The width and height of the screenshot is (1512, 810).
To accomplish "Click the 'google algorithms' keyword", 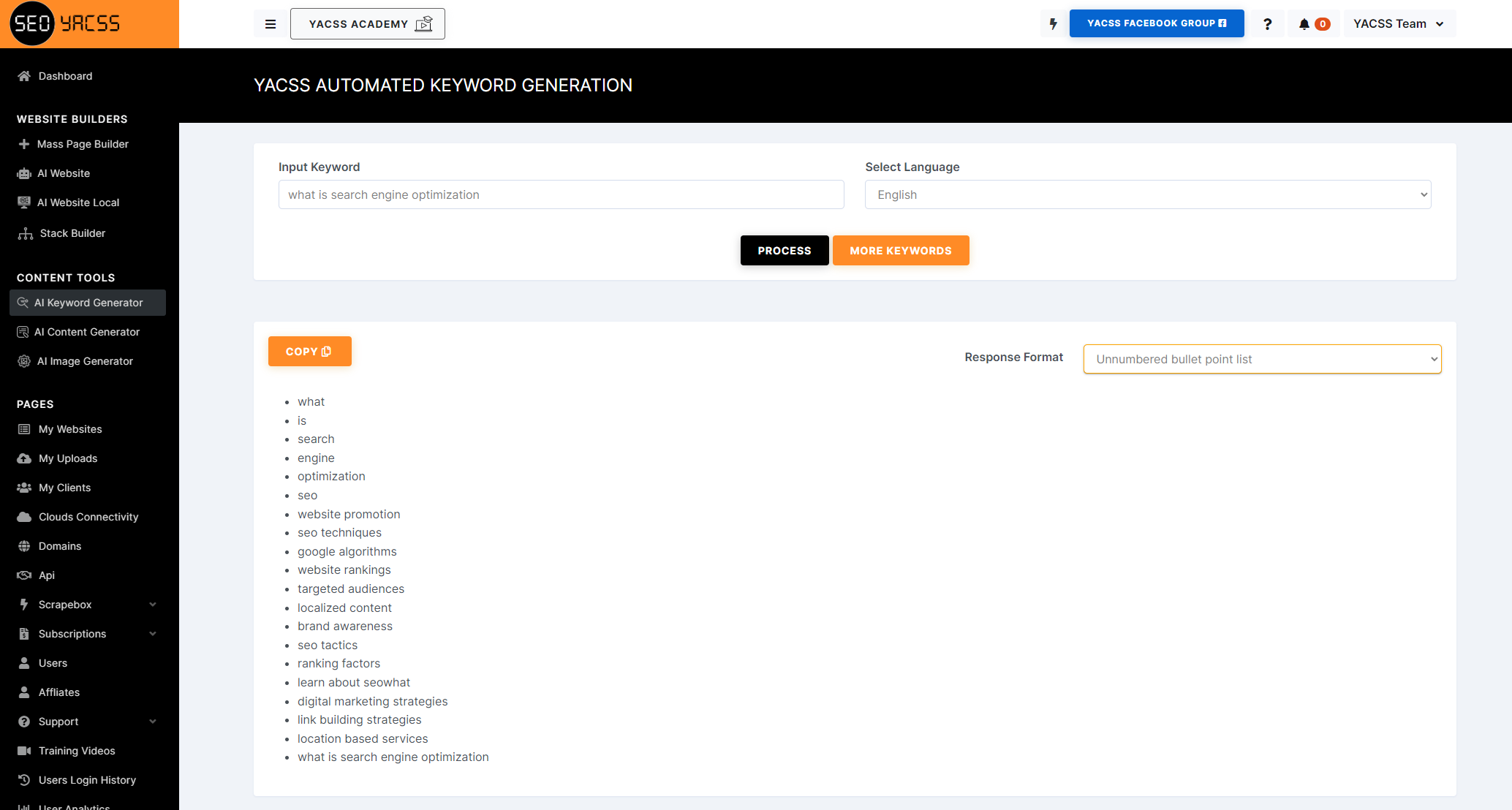I will tap(347, 551).
